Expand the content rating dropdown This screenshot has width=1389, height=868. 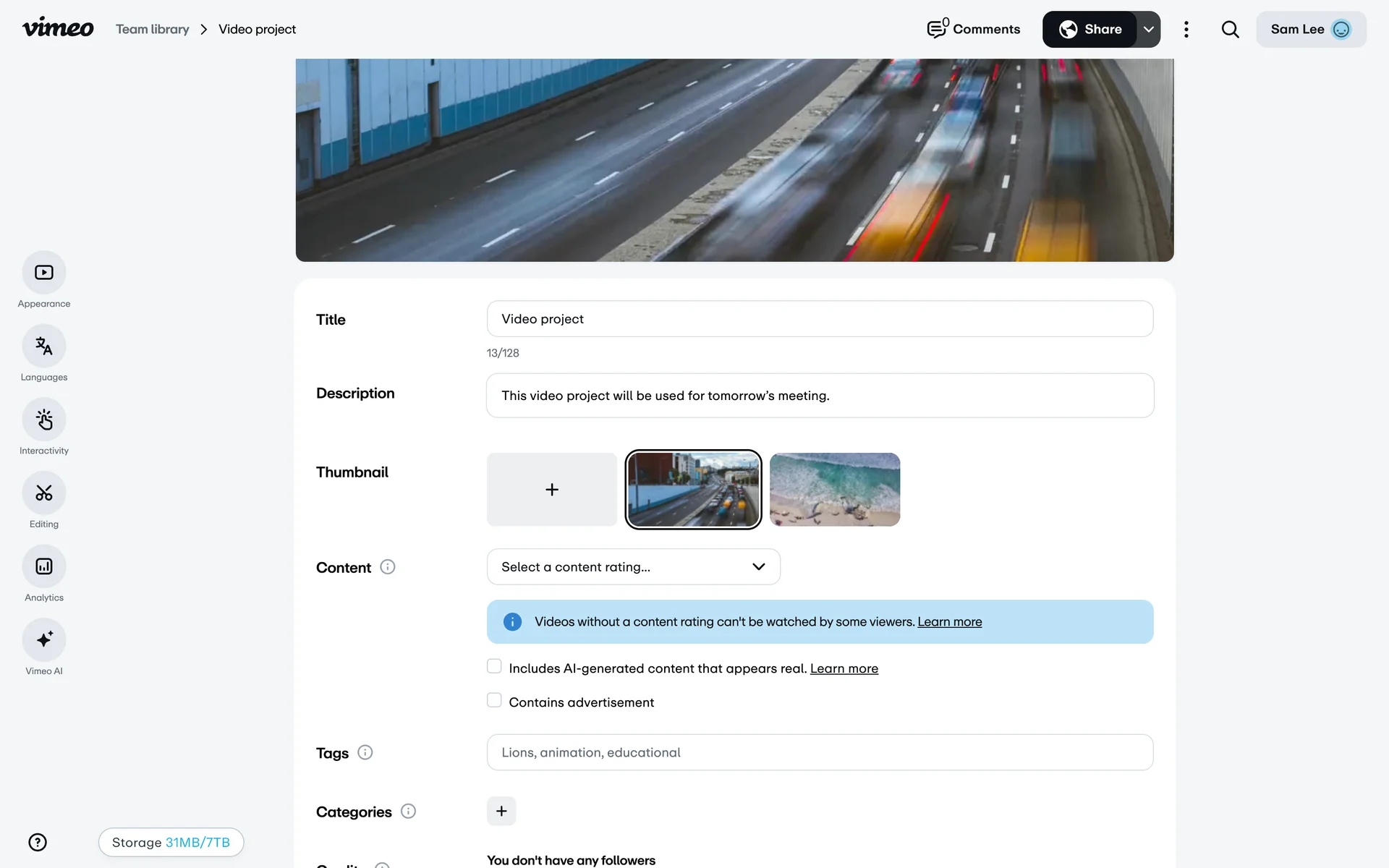pos(633,567)
